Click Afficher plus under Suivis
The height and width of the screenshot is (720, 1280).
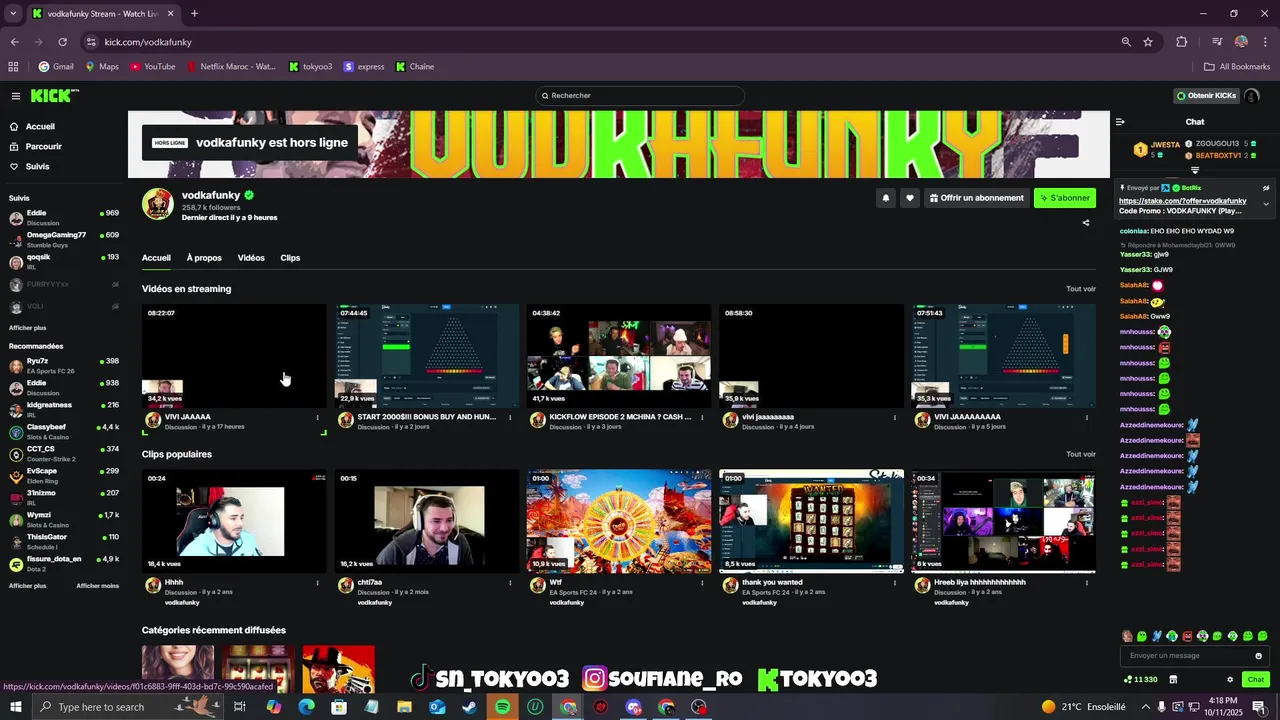pyautogui.click(x=27, y=328)
